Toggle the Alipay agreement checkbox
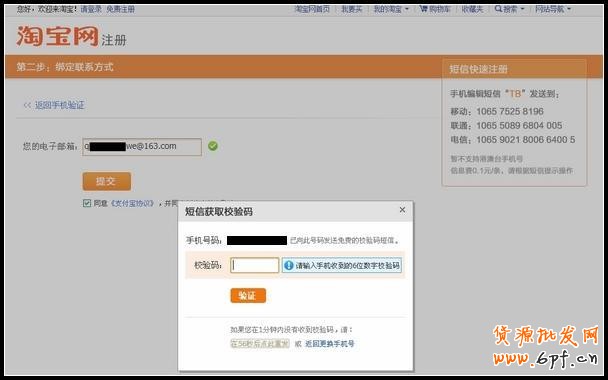The image size is (608, 380). pos(87,203)
